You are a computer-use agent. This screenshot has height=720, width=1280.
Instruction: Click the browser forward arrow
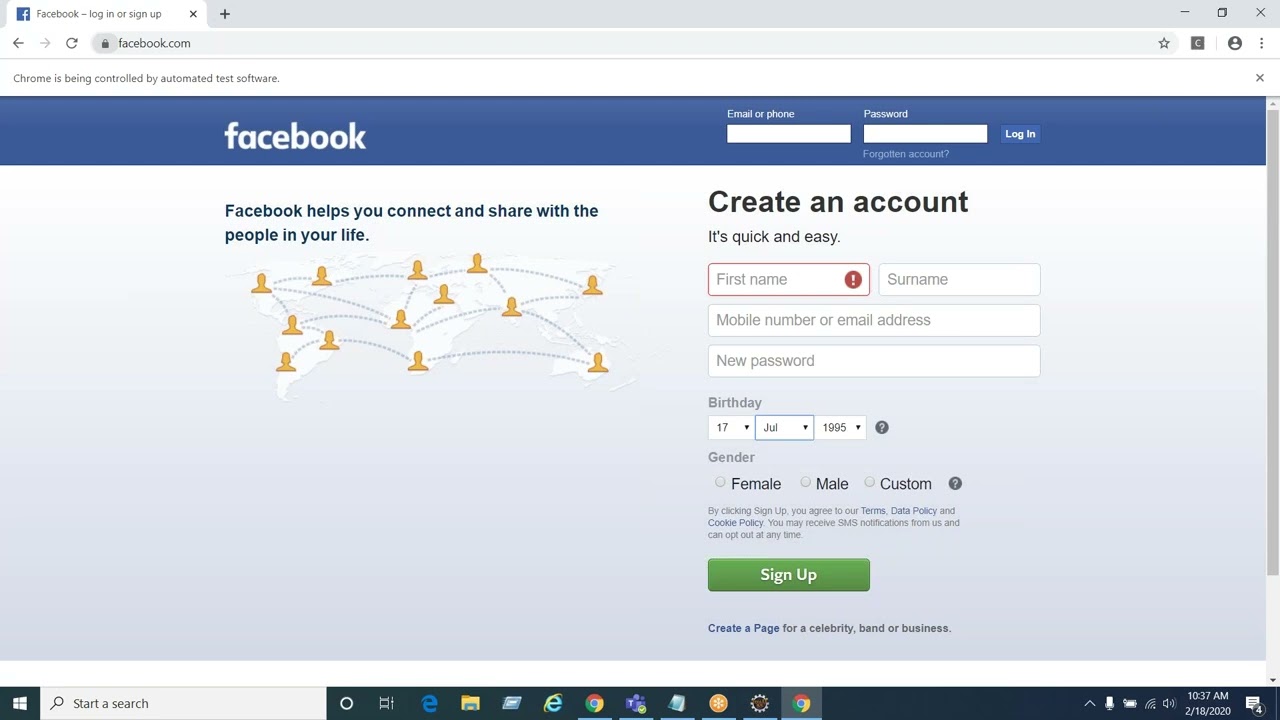(45, 43)
